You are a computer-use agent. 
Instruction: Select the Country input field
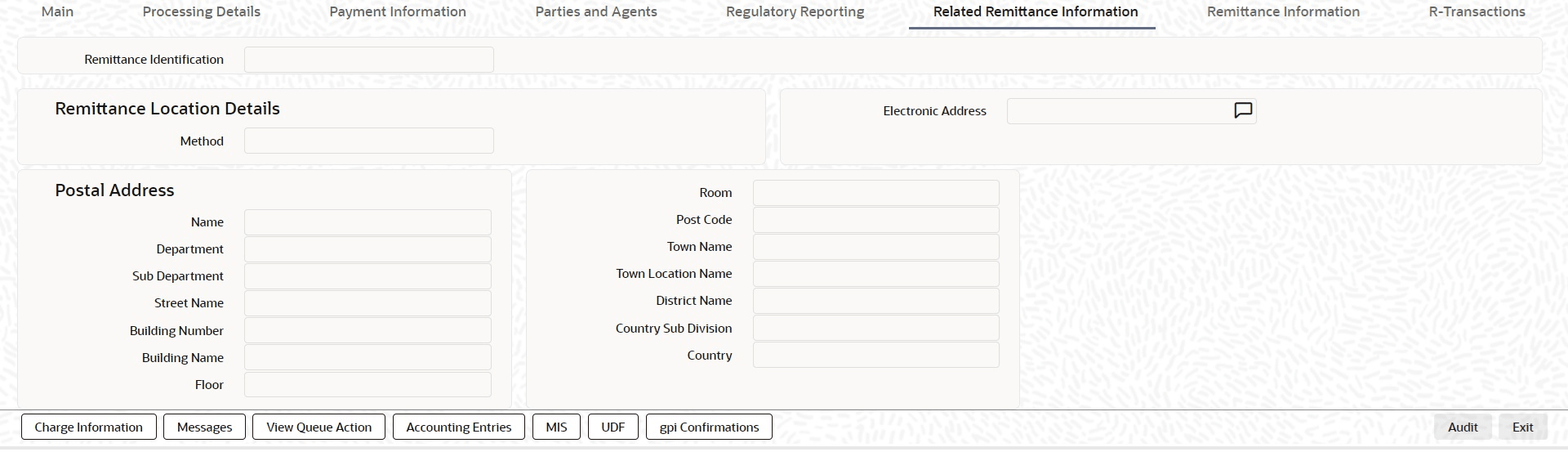point(875,356)
